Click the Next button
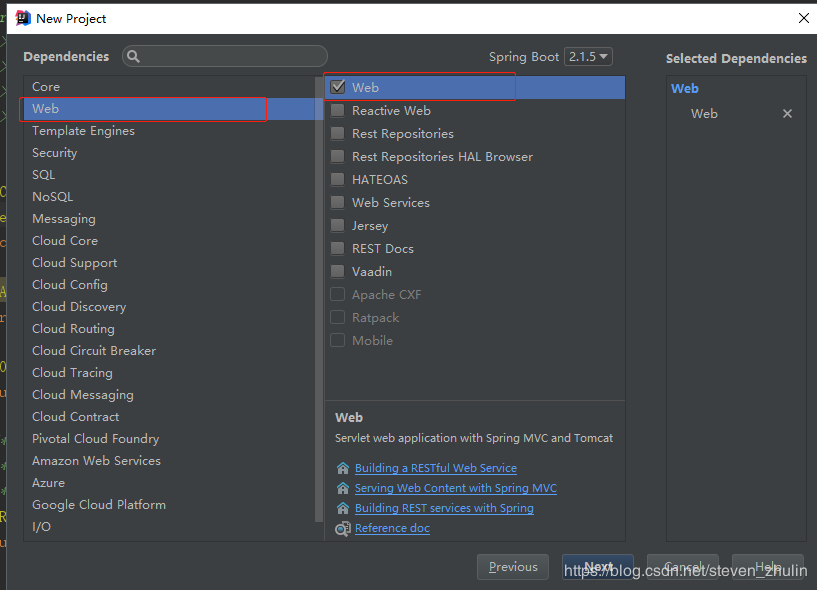This screenshot has width=817, height=590. (598, 566)
